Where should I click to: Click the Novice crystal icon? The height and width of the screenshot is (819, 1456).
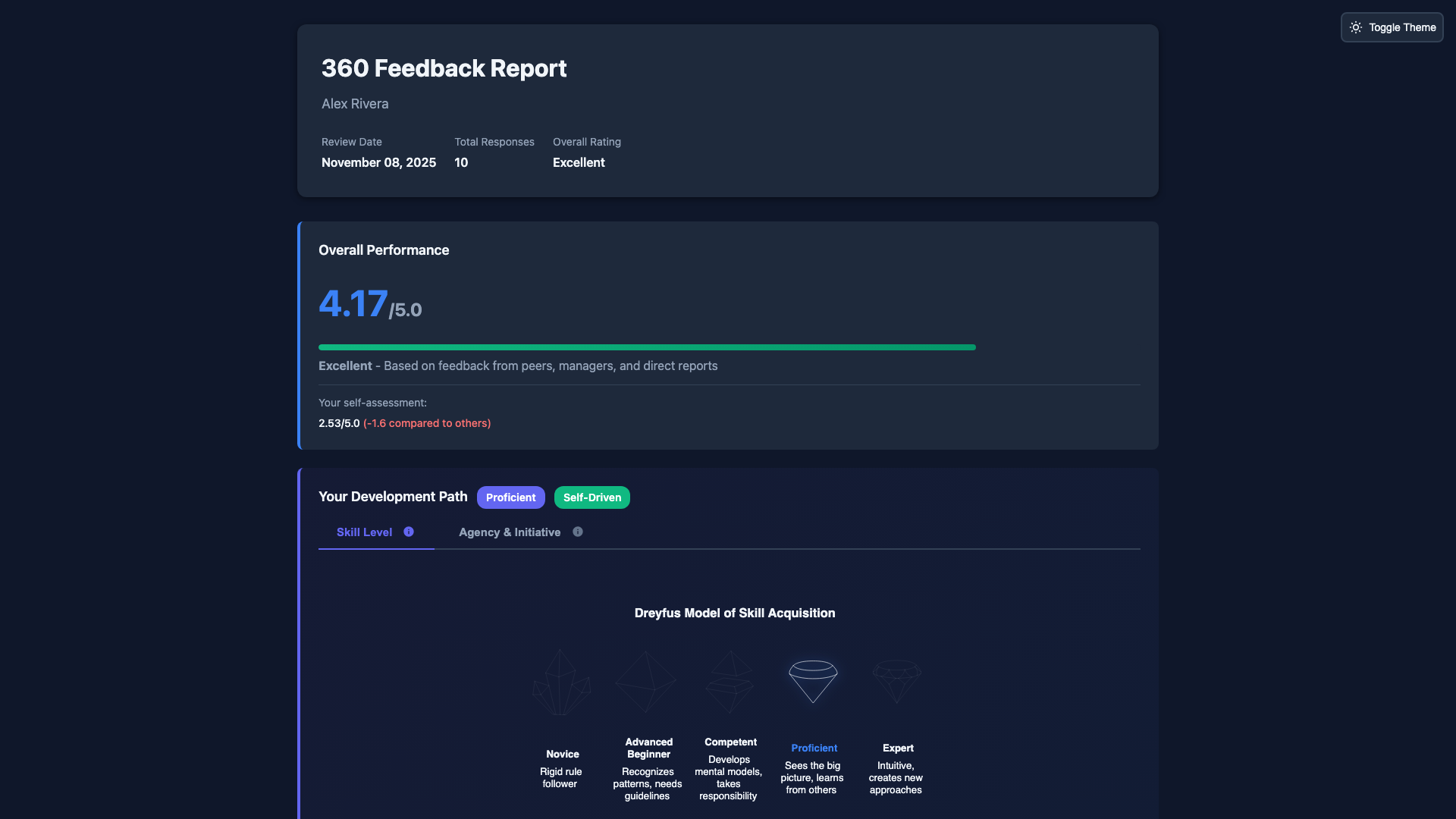click(561, 682)
